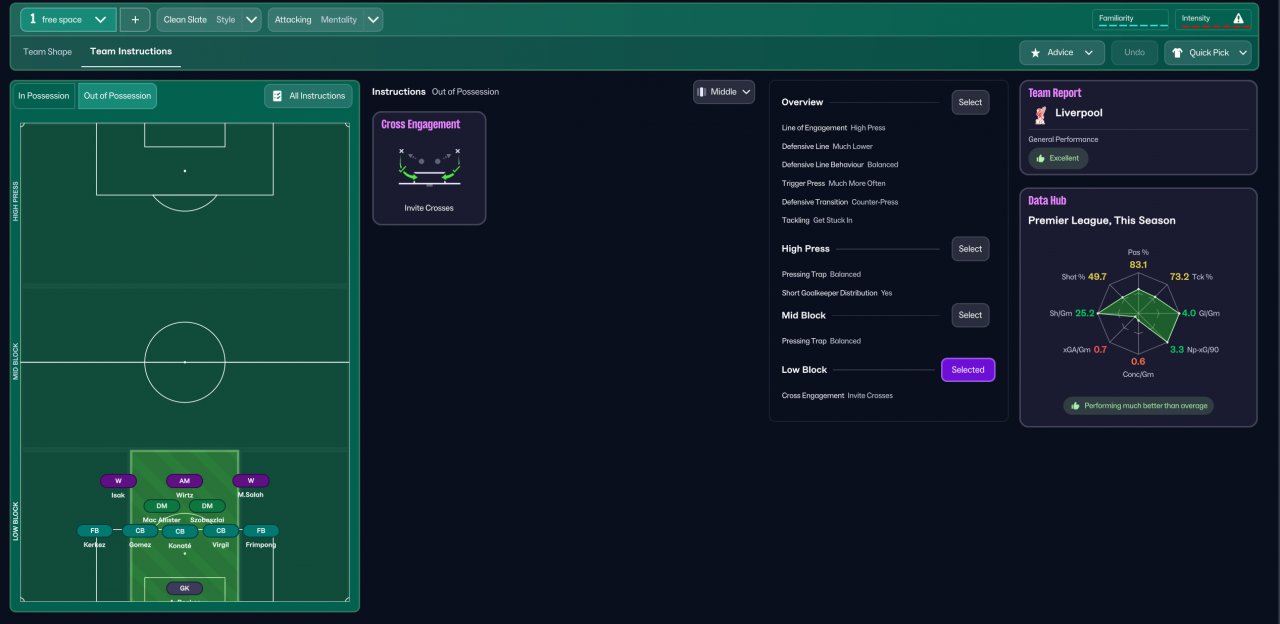The width and height of the screenshot is (1280, 624).
Task: Click the Excellent thumbs-up badge
Action: 1058,158
